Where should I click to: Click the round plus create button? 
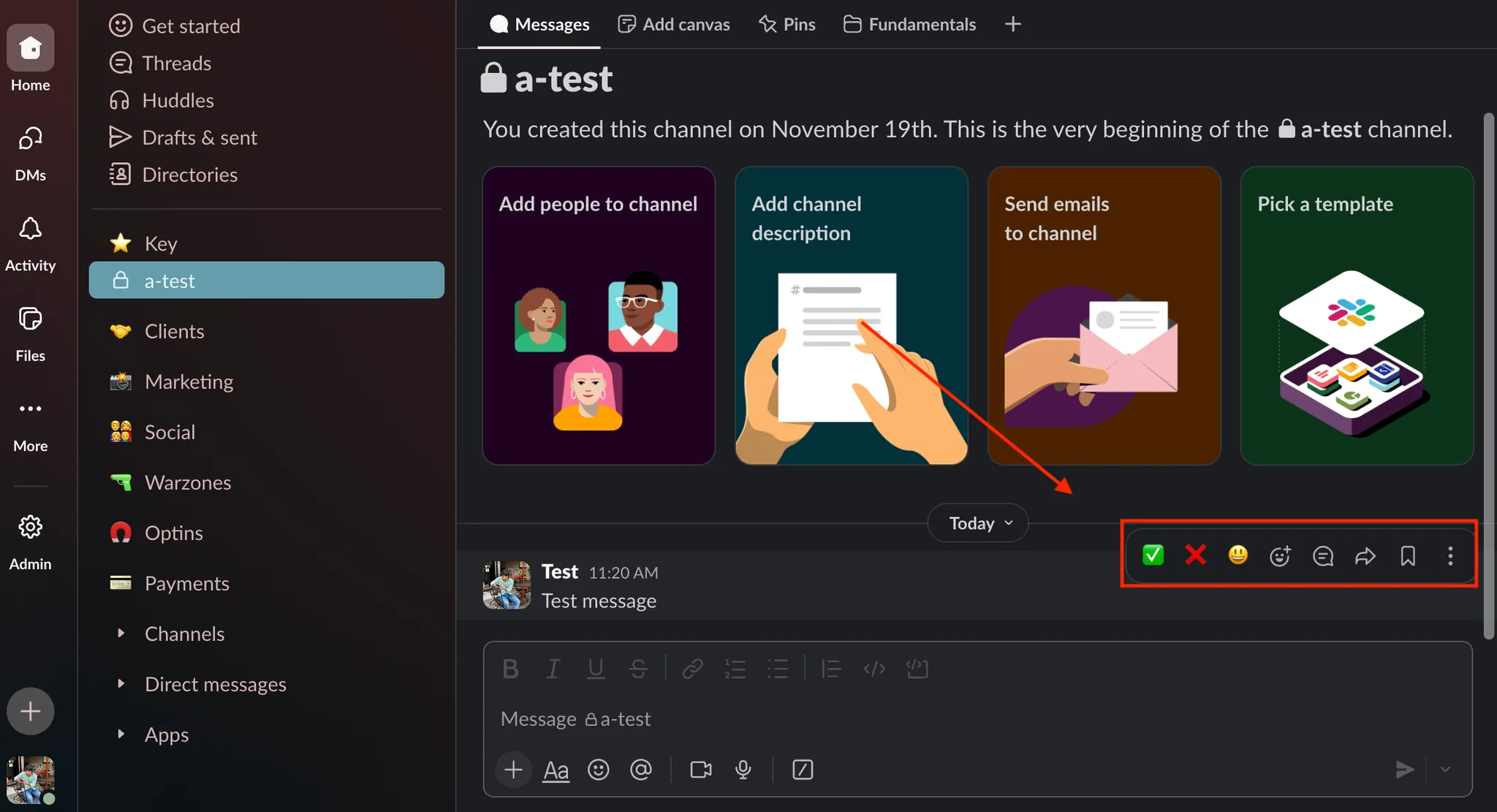point(30,710)
